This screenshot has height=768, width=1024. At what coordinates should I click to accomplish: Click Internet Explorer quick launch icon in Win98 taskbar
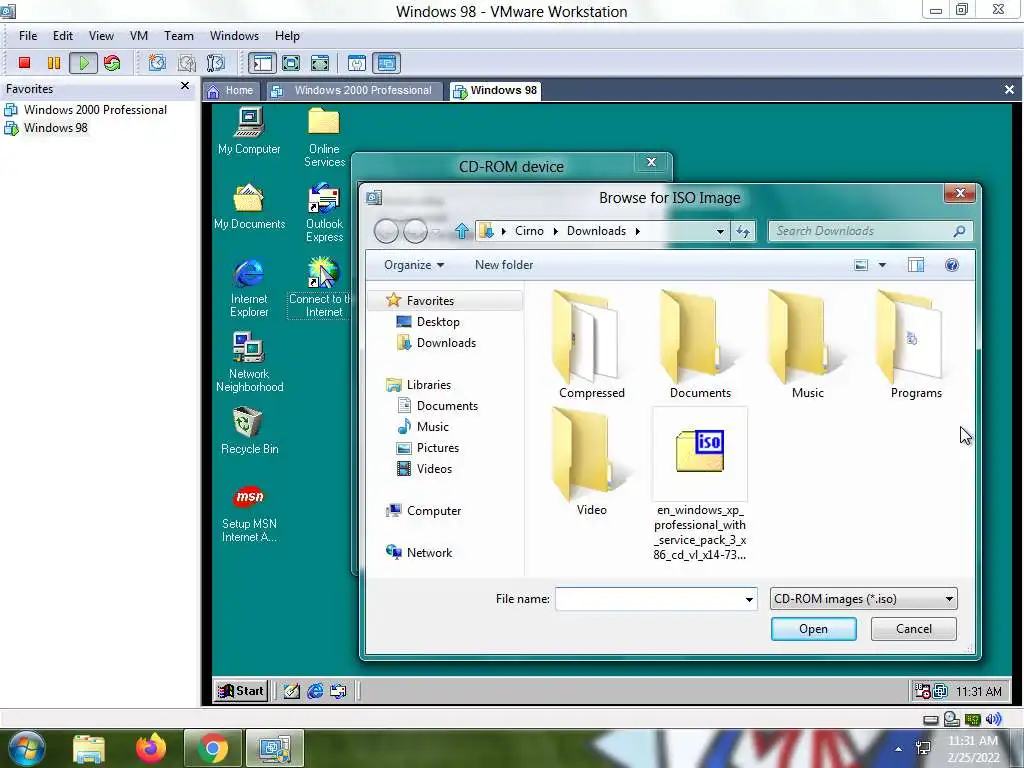pos(315,691)
